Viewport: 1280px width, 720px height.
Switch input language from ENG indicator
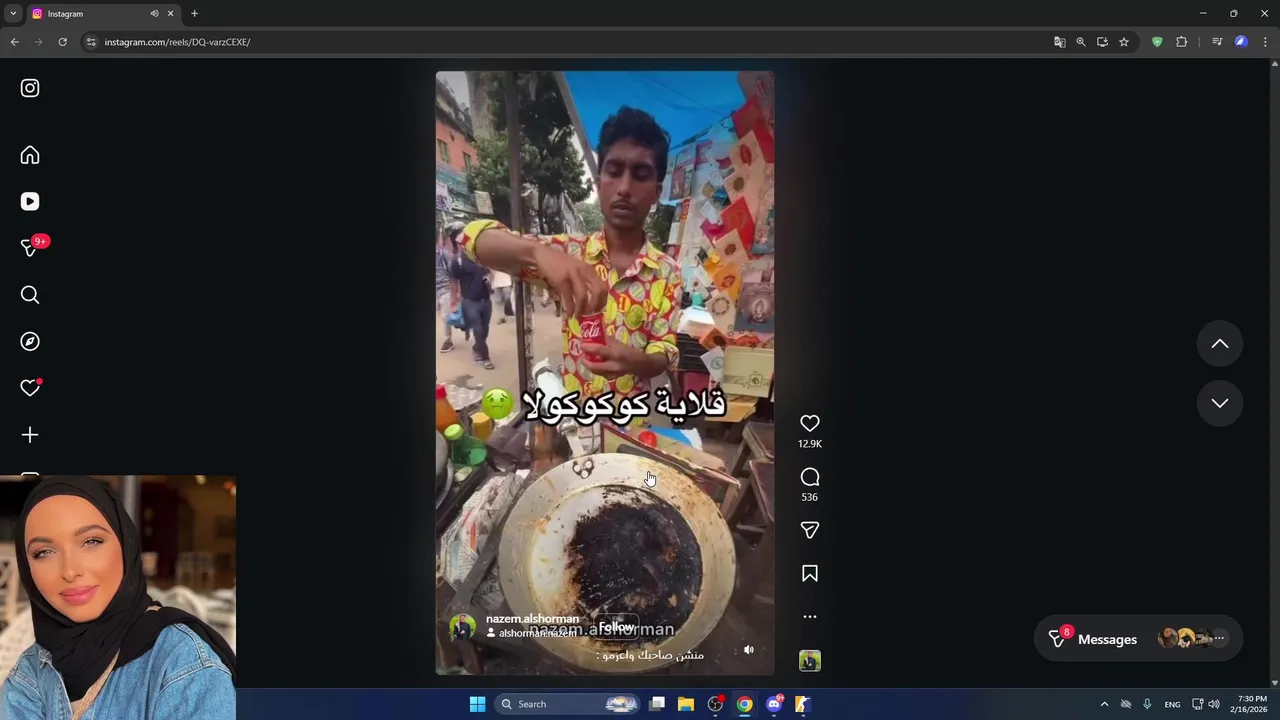(x=1172, y=704)
